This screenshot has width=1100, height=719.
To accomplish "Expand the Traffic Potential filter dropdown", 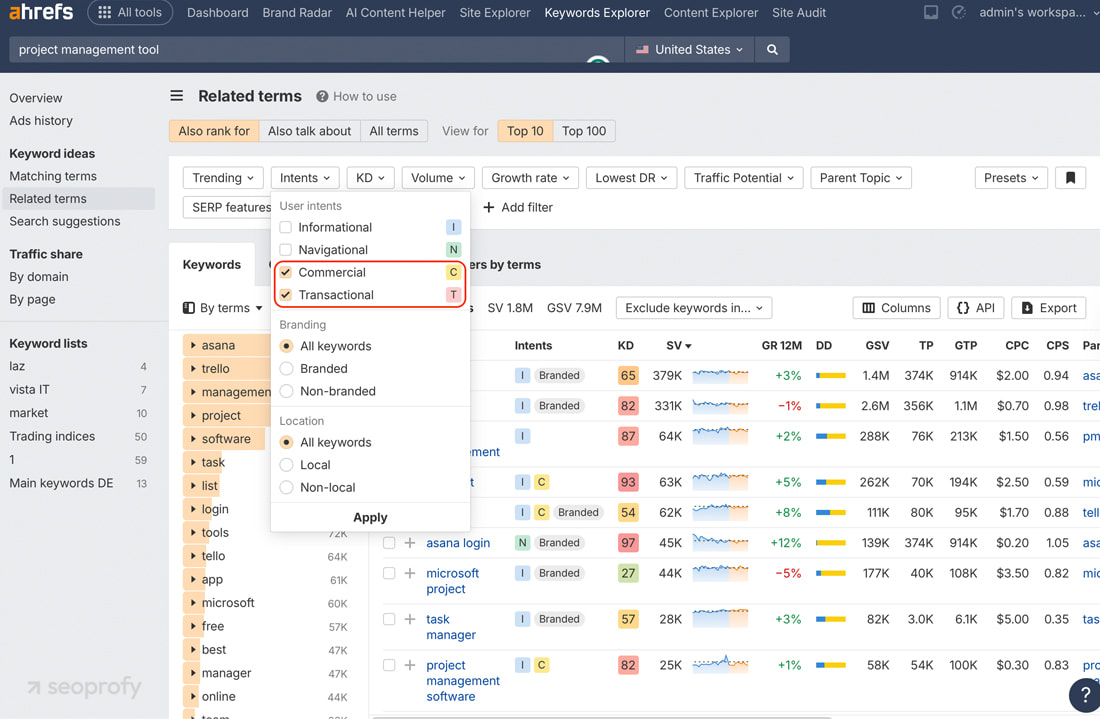I will pyautogui.click(x=743, y=178).
